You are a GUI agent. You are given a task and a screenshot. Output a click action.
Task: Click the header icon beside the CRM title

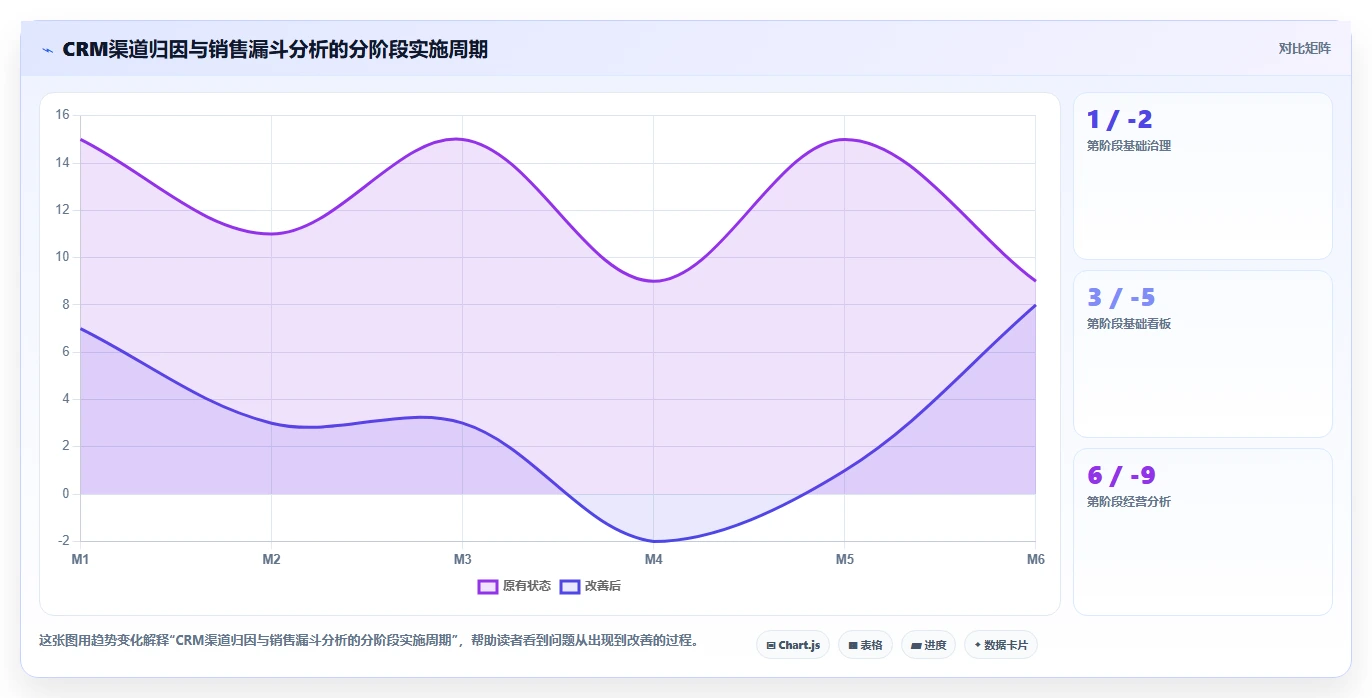coord(48,50)
